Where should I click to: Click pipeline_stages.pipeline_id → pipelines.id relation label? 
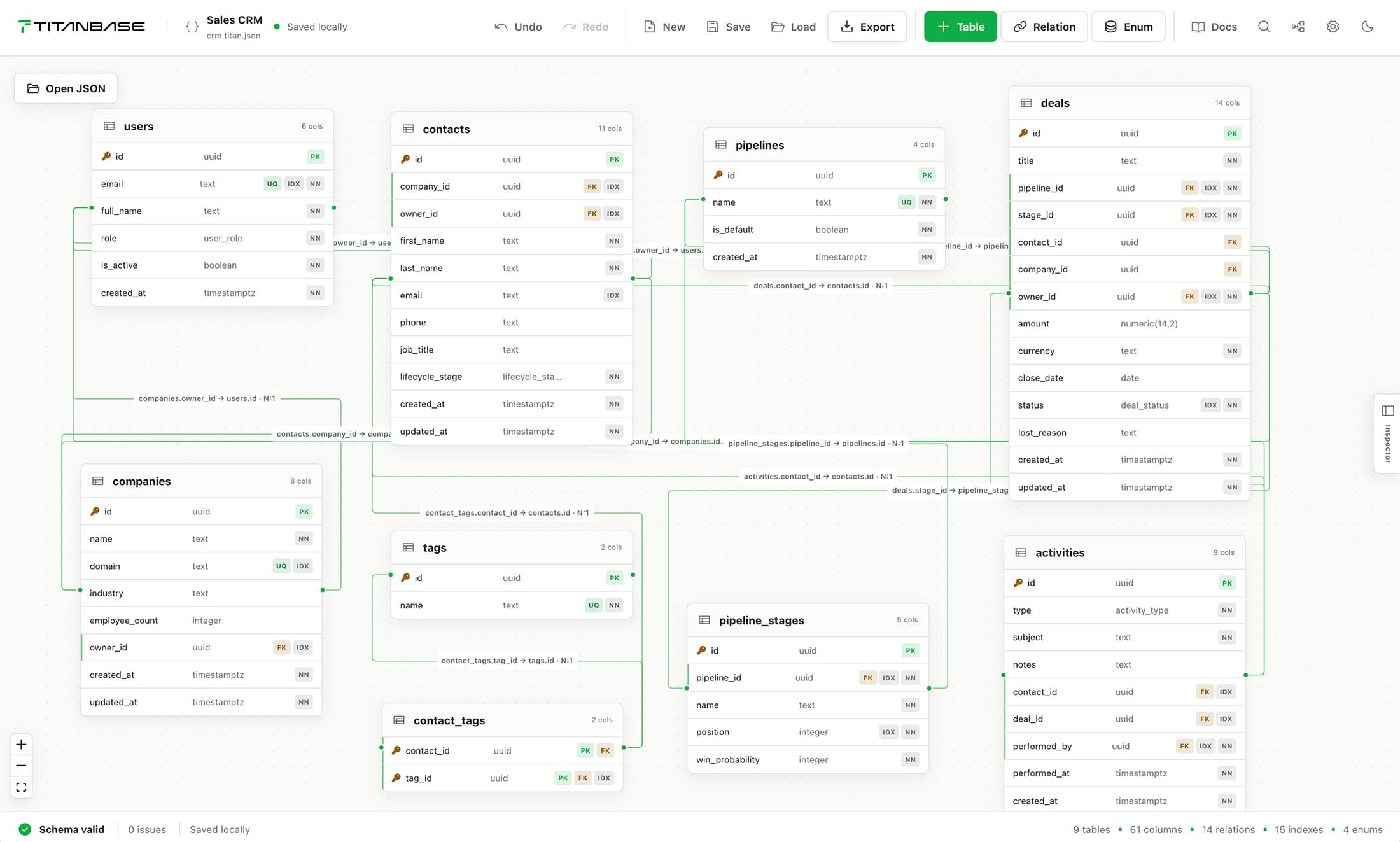point(816,443)
